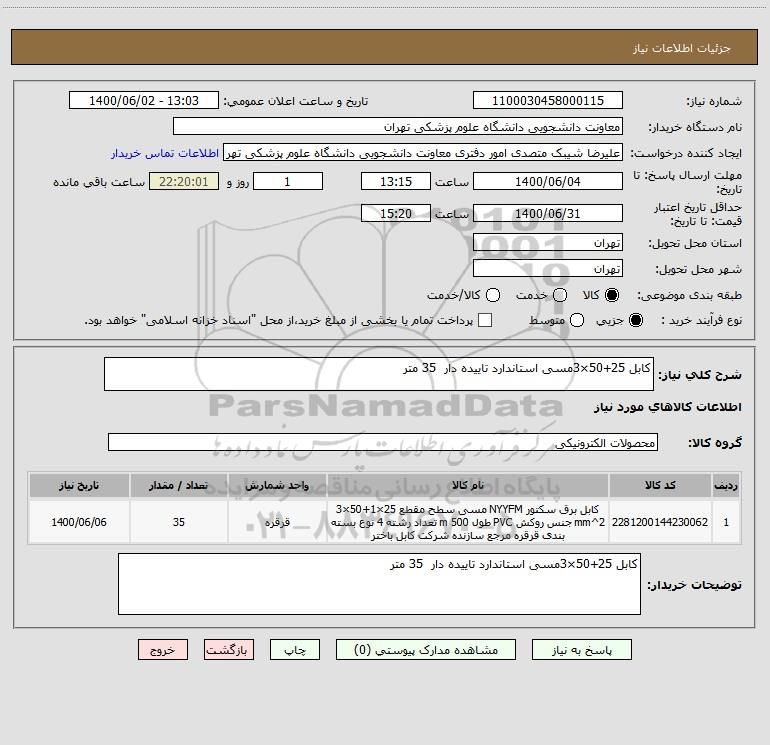Click the remaining time field 22:20:01

pyautogui.click(x=184, y=181)
